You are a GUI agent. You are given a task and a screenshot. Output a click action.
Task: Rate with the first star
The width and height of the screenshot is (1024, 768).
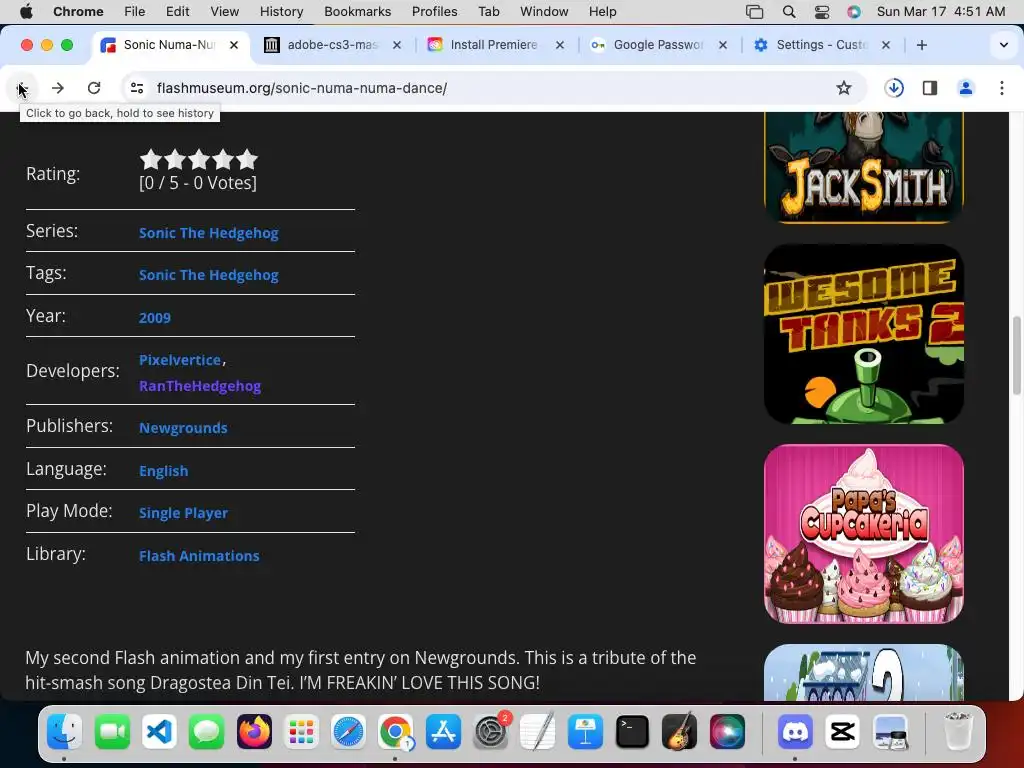[150, 159]
